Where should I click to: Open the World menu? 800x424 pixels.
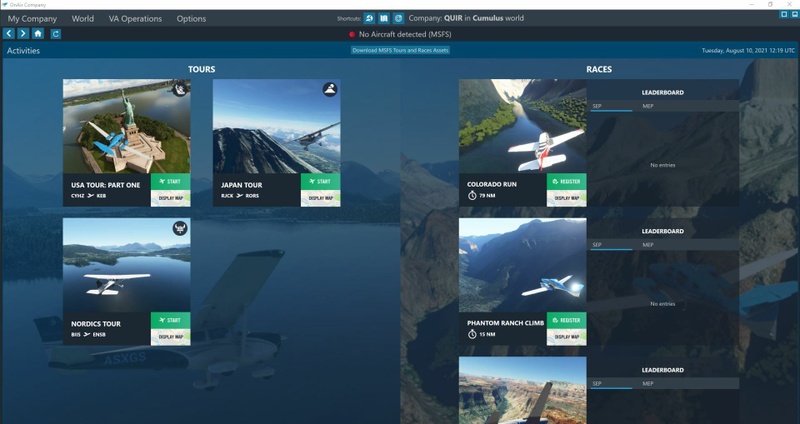[x=83, y=18]
